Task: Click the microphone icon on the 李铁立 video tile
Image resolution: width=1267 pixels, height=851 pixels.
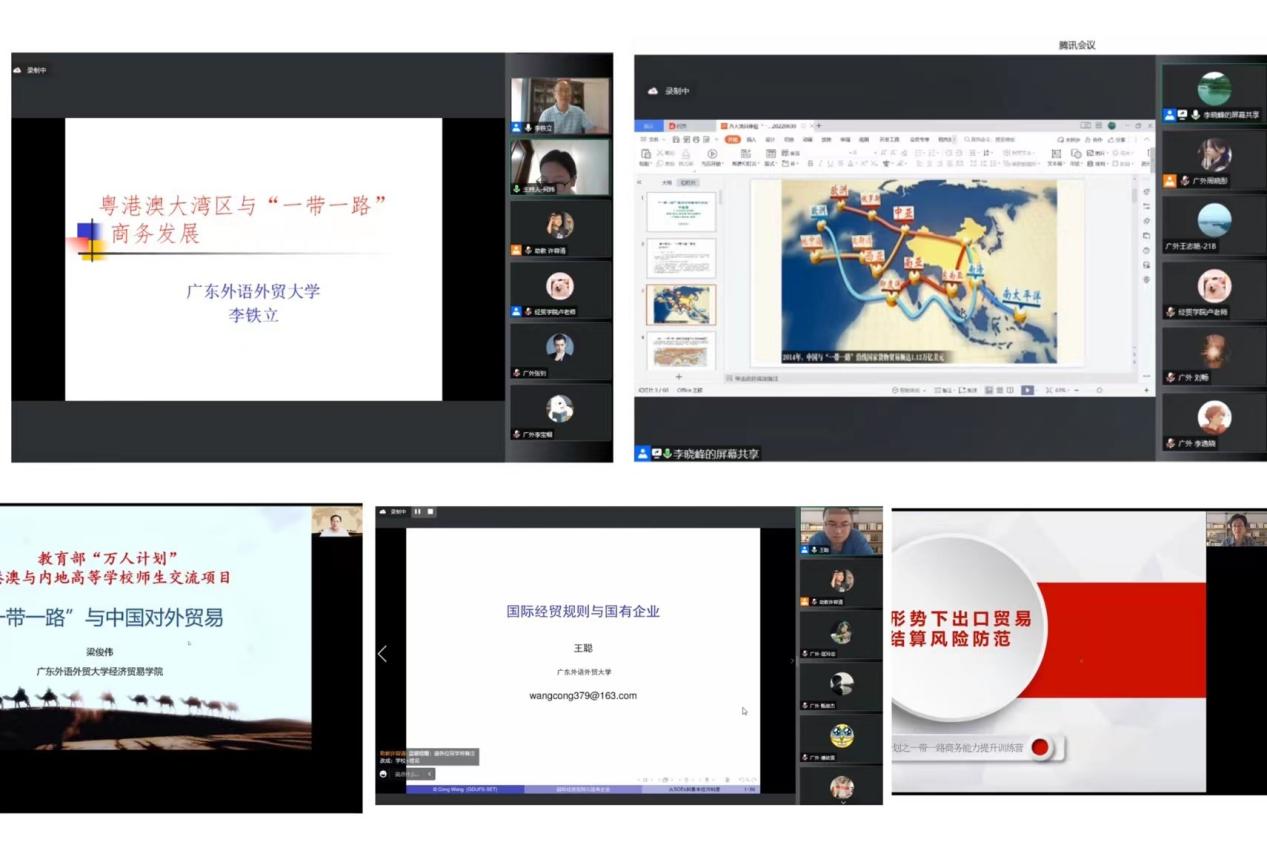Action: point(527,128)
